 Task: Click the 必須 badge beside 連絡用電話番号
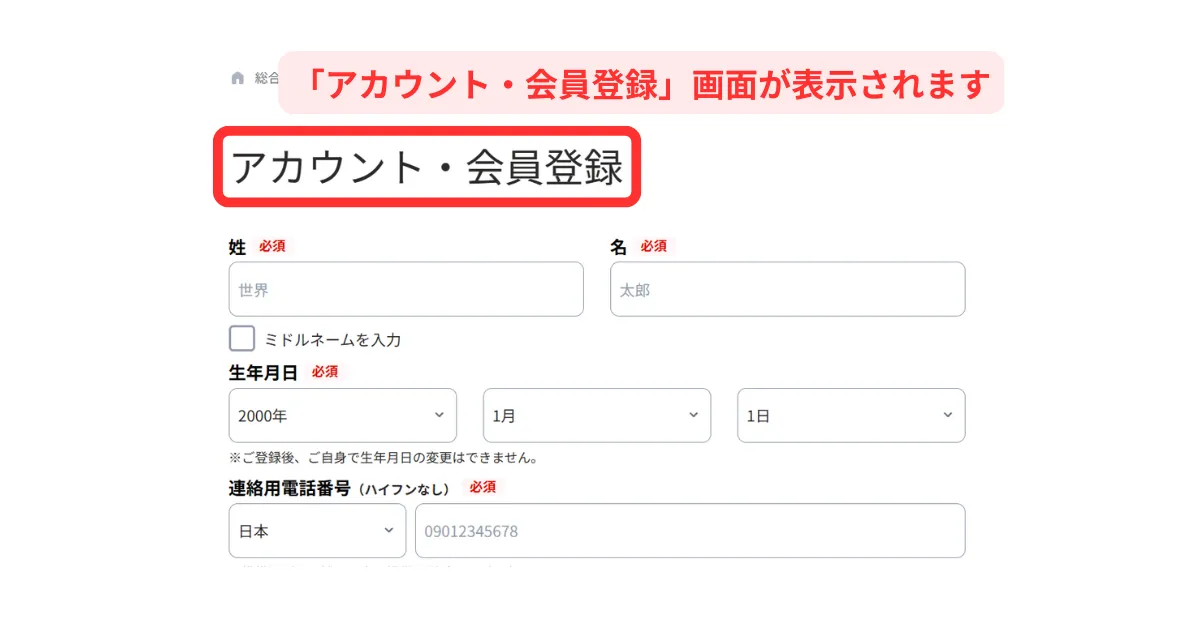482,487
